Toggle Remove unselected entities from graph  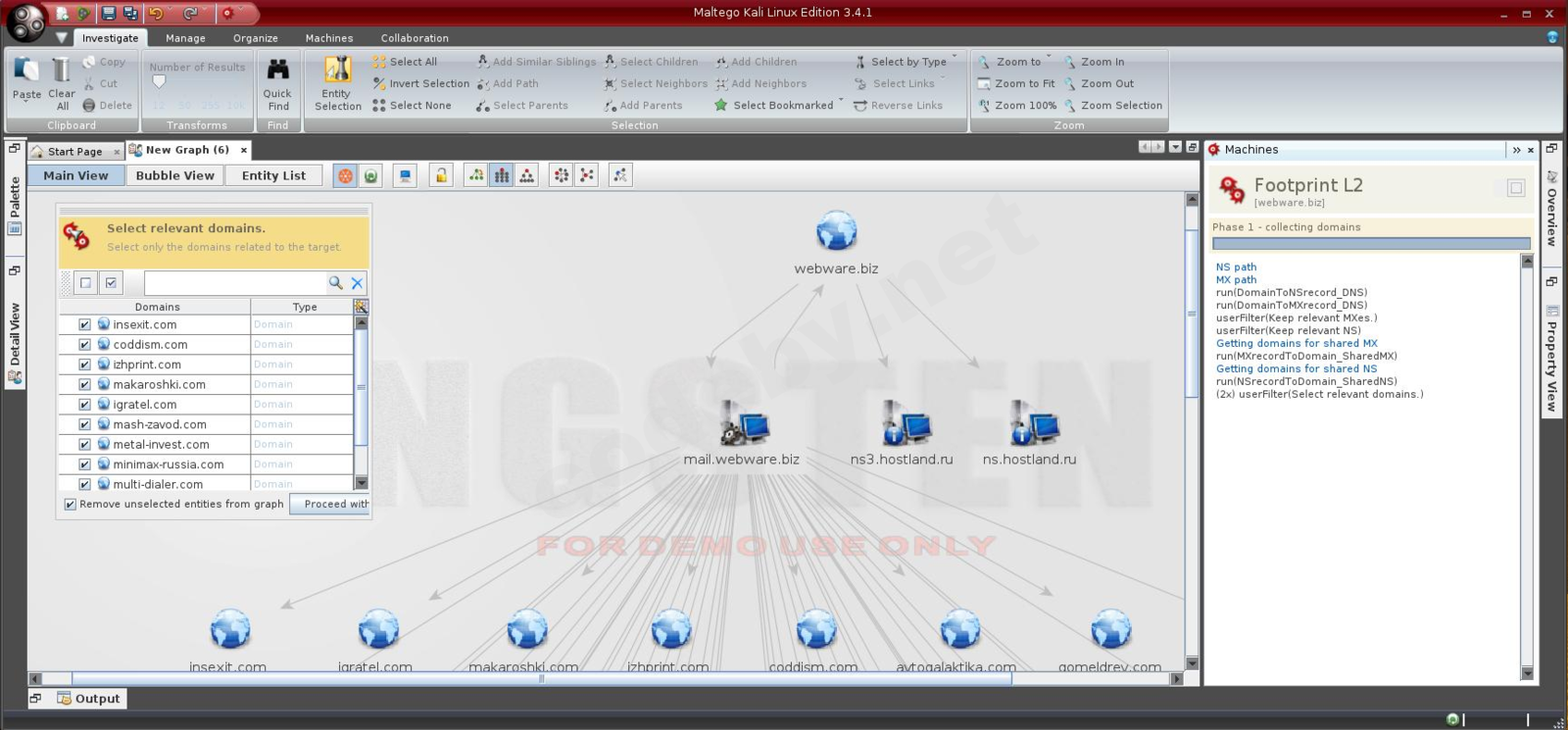(71, 505)
